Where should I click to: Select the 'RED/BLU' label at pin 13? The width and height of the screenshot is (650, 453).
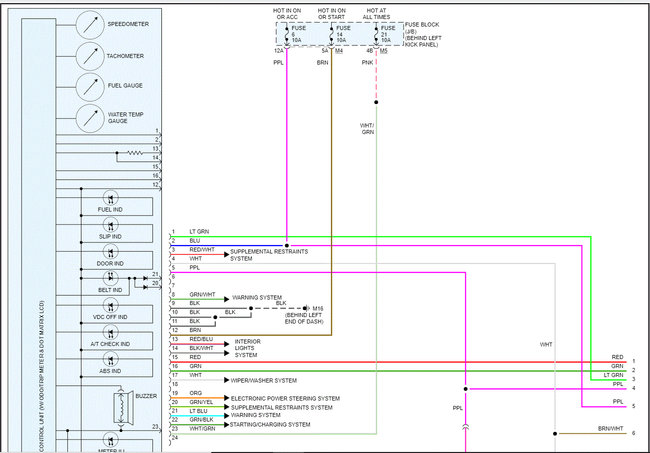tap(201, 339)
